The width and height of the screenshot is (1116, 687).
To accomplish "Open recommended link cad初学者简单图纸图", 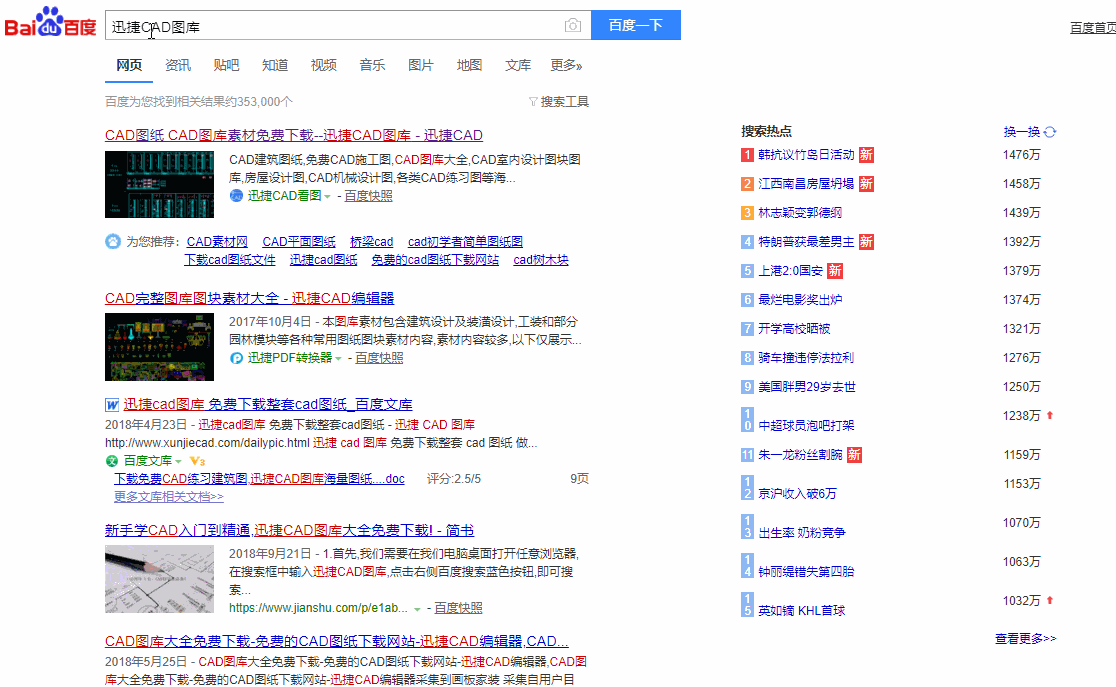I will 465,242.
